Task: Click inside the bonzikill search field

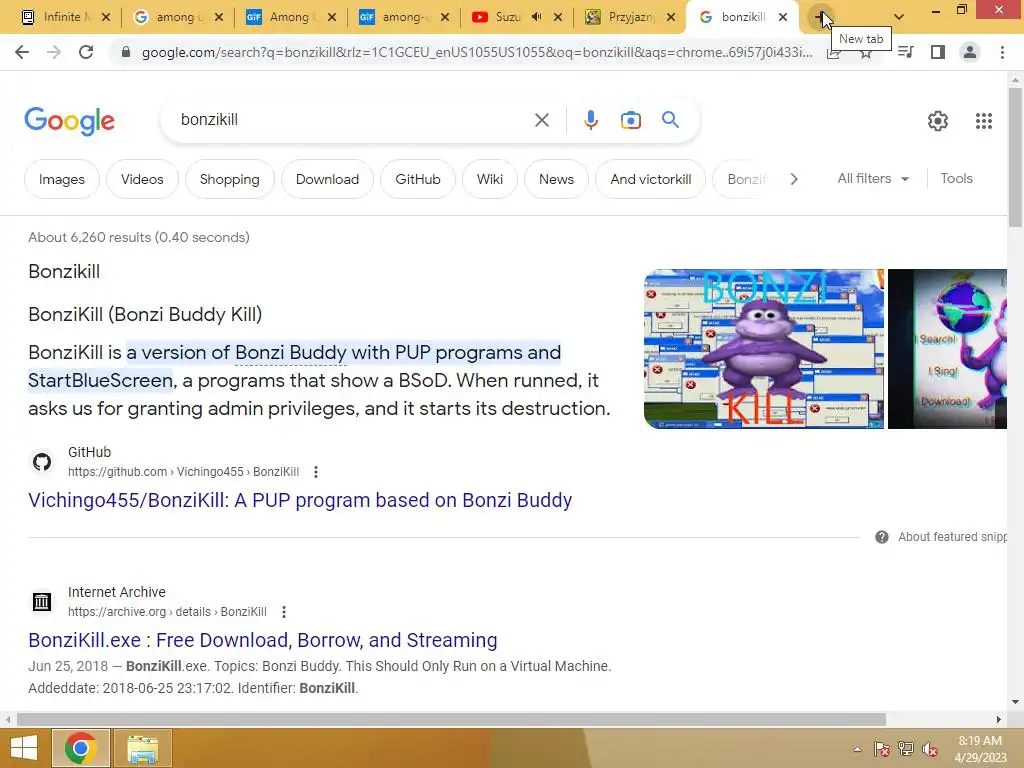Action: coord(353,120)
